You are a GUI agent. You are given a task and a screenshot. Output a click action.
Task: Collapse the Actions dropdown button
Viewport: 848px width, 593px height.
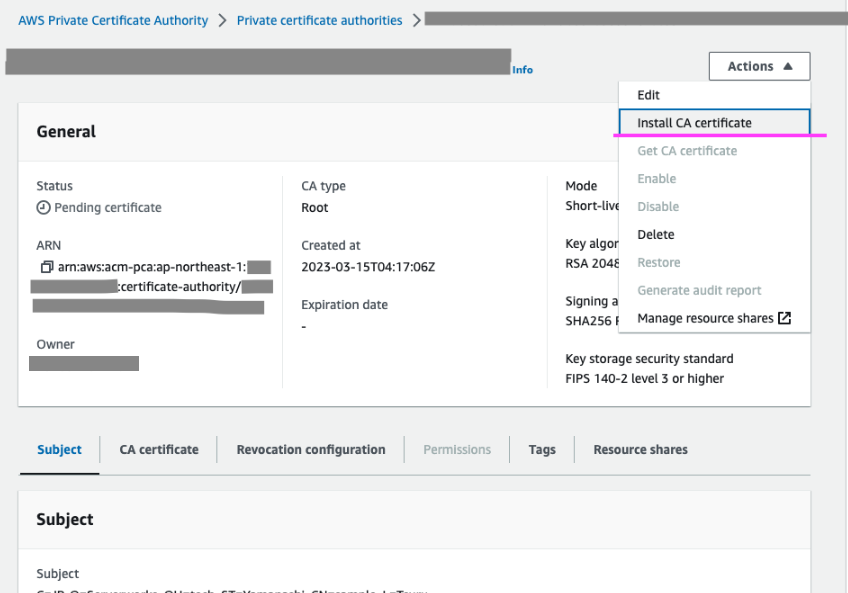click(759, 67)
